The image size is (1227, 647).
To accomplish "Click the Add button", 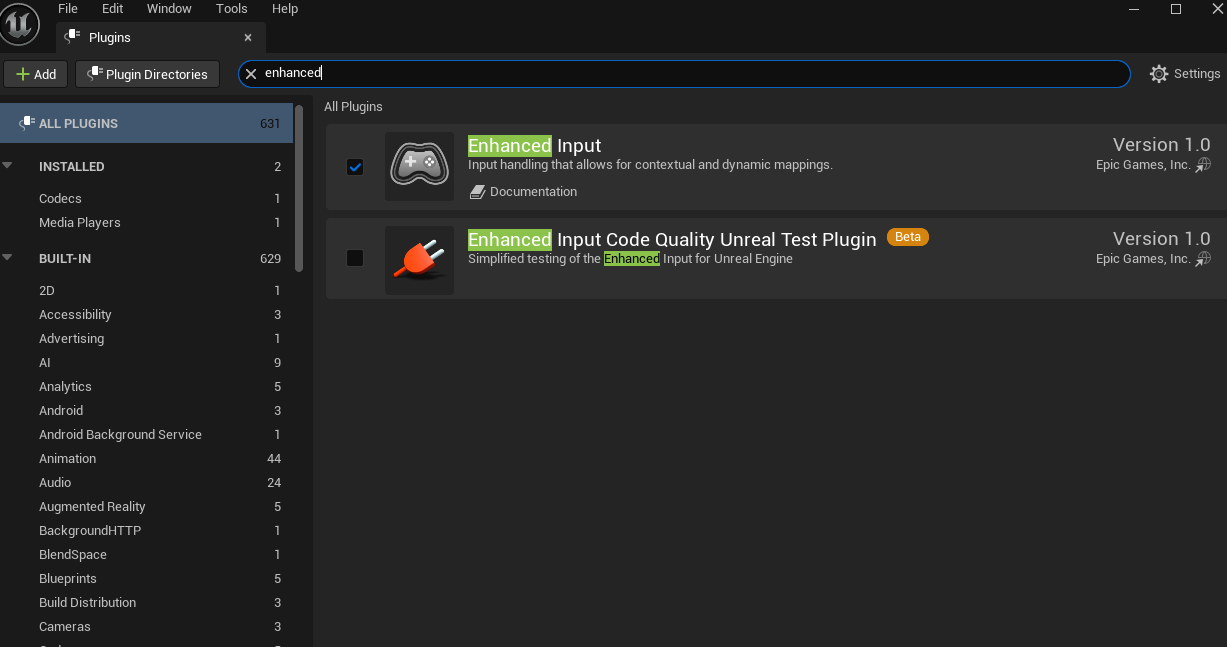I will click(36, 74).
